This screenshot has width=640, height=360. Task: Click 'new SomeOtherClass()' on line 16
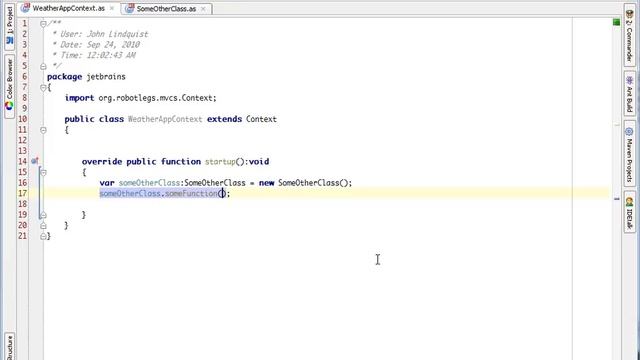pyautogui.click(x=305, y=183)
